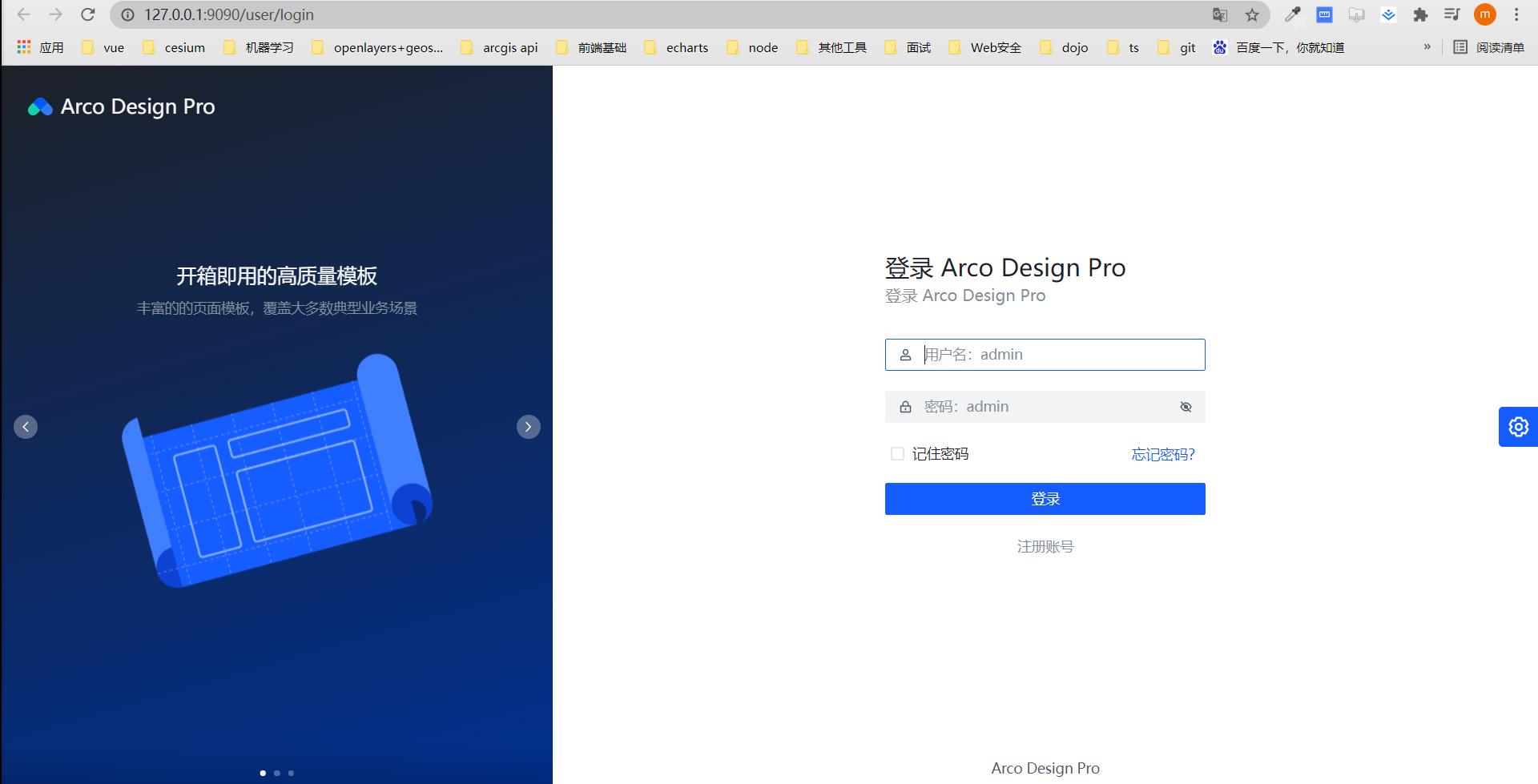Image resolution: width=1538 pixels, height=784 pixels.
Task: Reload the login page
Action: 87,14
